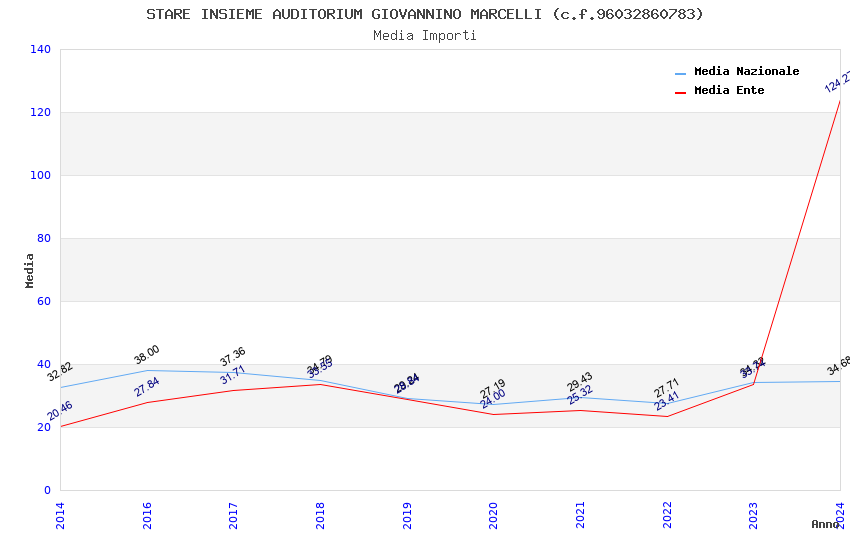
Task: Click the data label 20.46
Action: tap(60, 411)
